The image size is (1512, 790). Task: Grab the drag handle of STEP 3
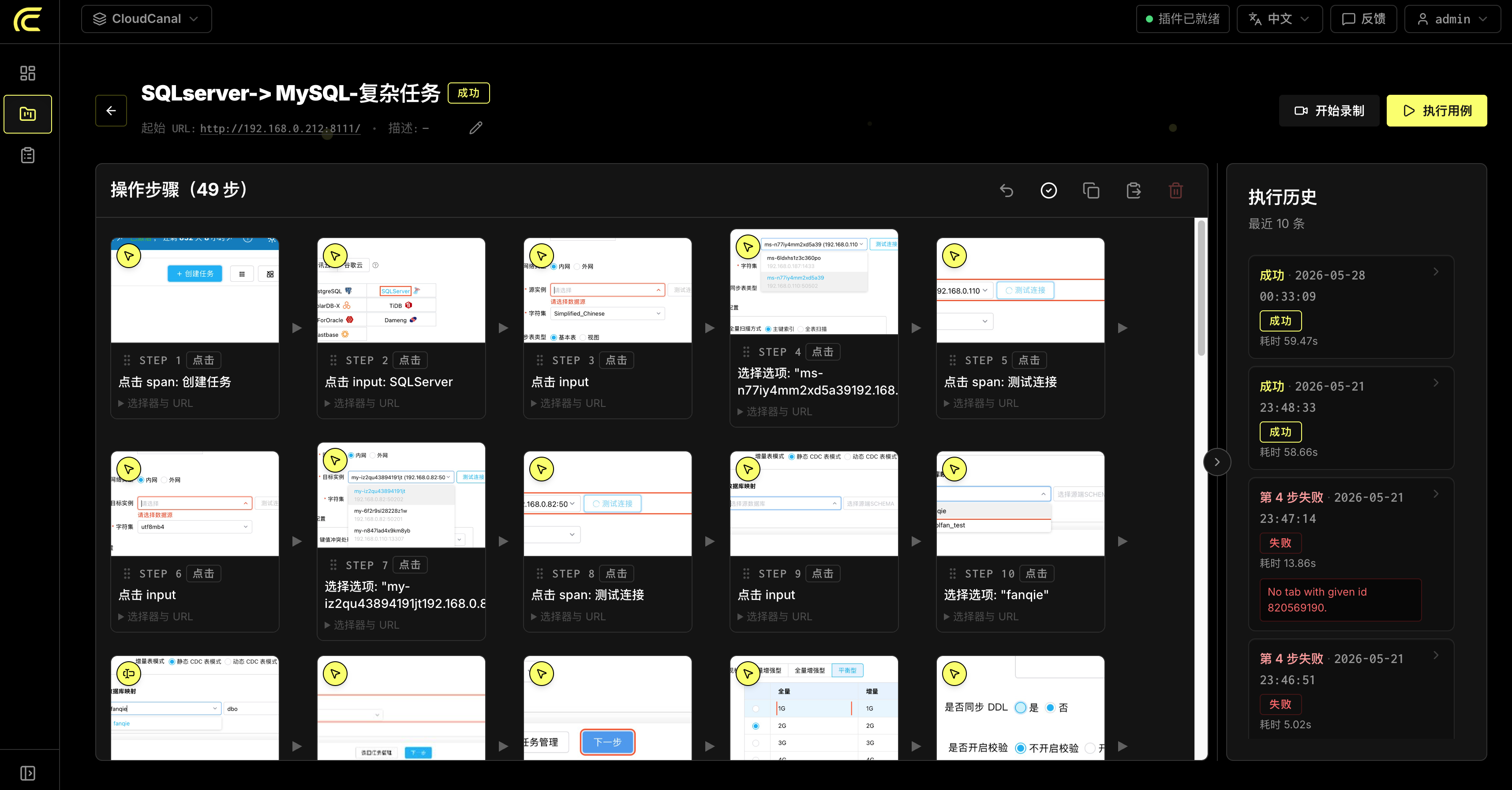pos(540,360)
